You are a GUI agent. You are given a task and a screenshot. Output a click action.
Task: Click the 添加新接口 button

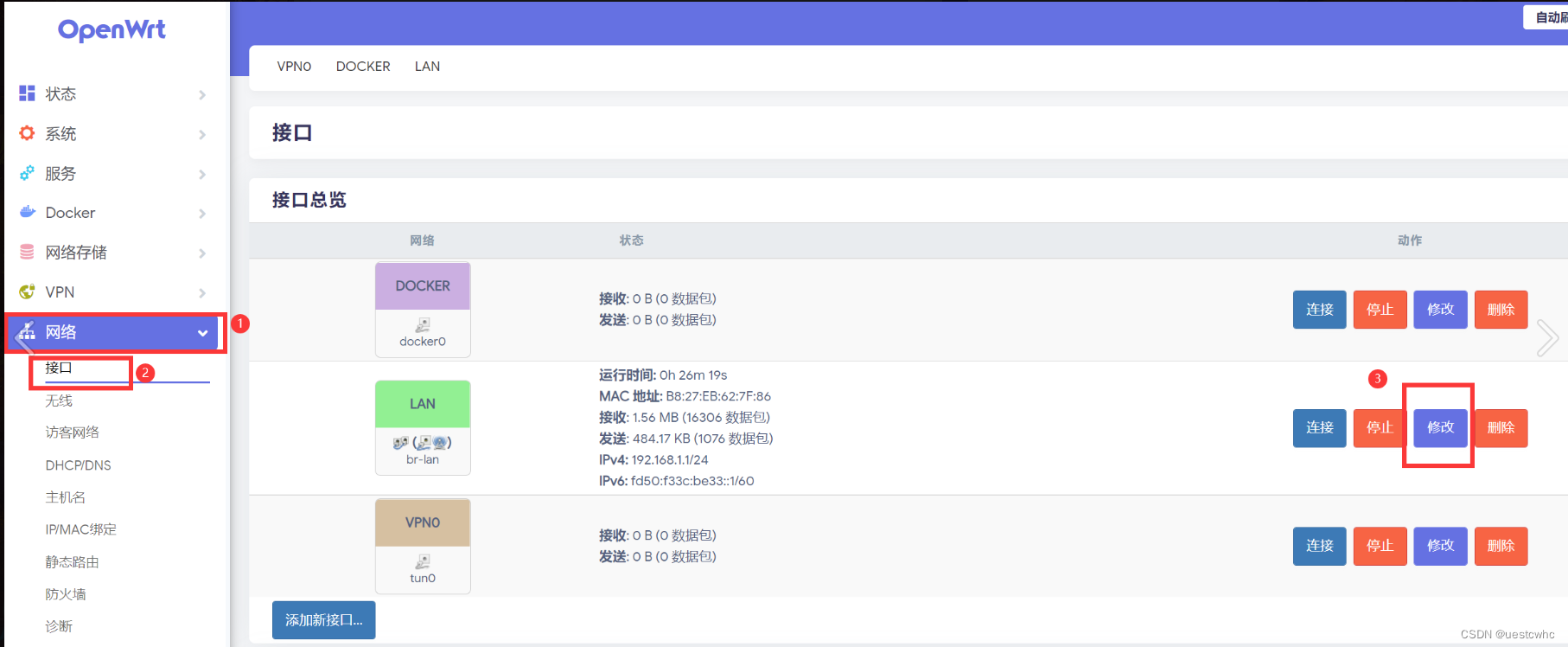coord(323,620)
